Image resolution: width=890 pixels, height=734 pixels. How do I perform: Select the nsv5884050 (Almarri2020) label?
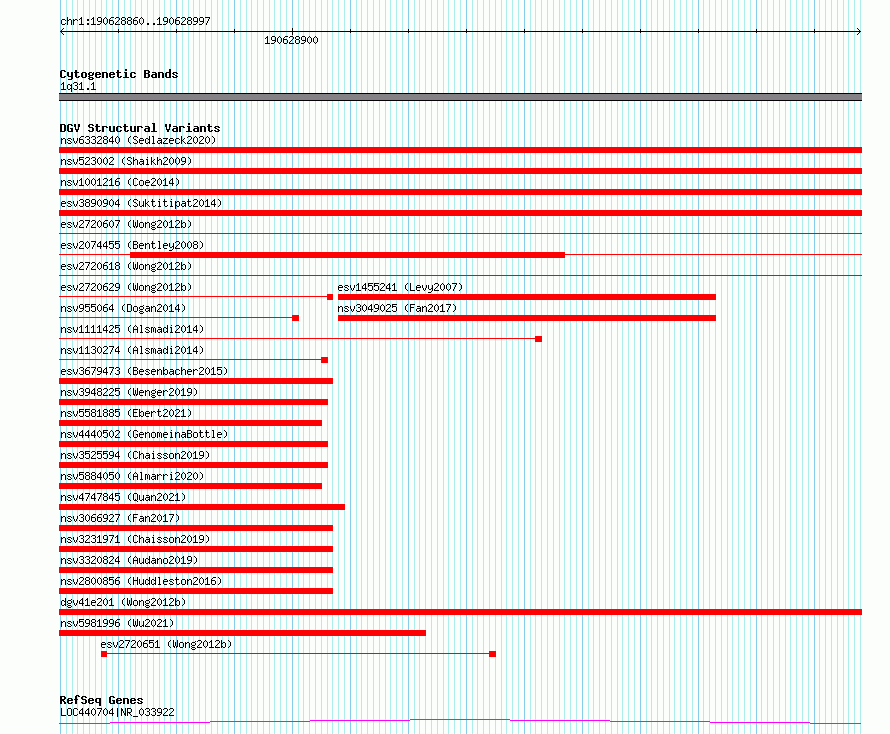[x=132, y=476]
